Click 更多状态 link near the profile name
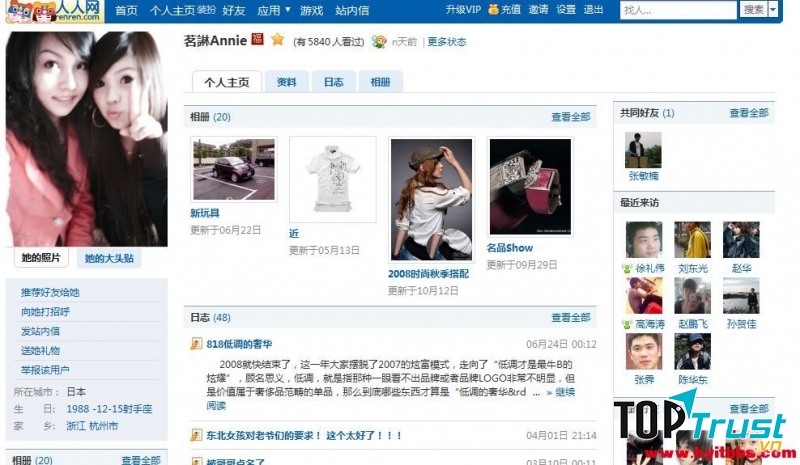Viewport: 800px width, 465px height. coord(446,42)
